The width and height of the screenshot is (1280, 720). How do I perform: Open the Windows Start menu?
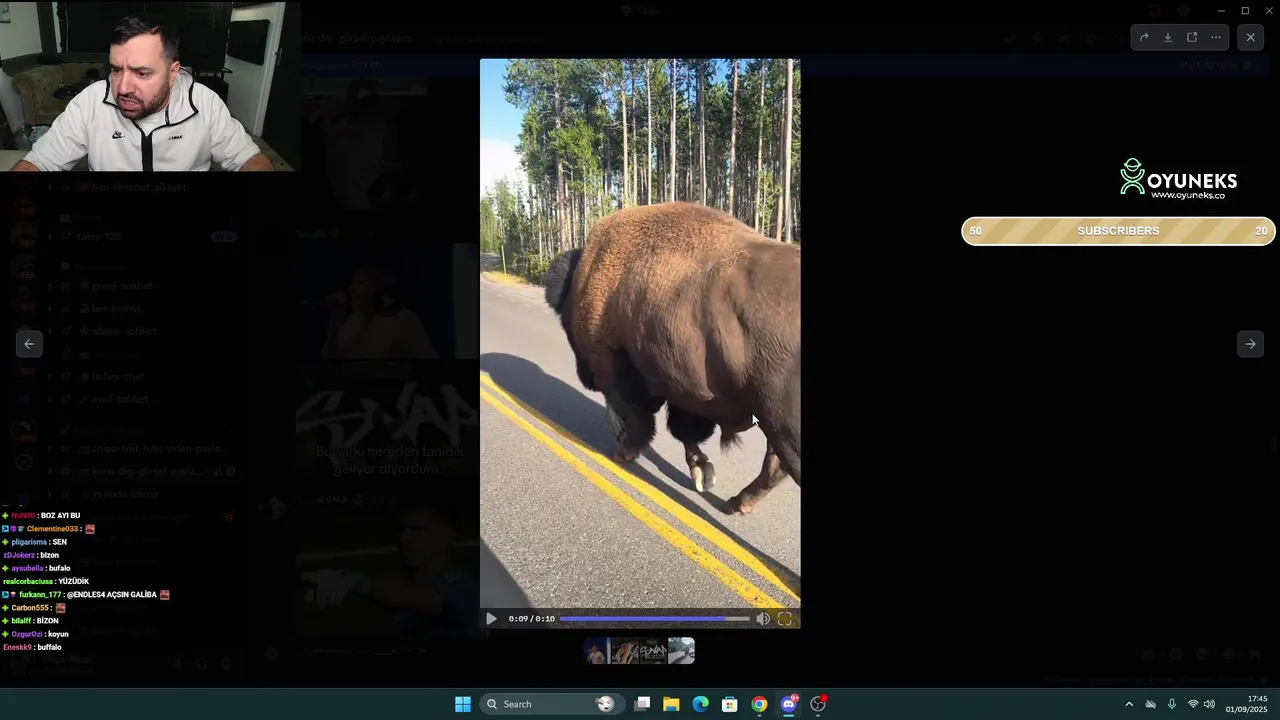(463, 704)
